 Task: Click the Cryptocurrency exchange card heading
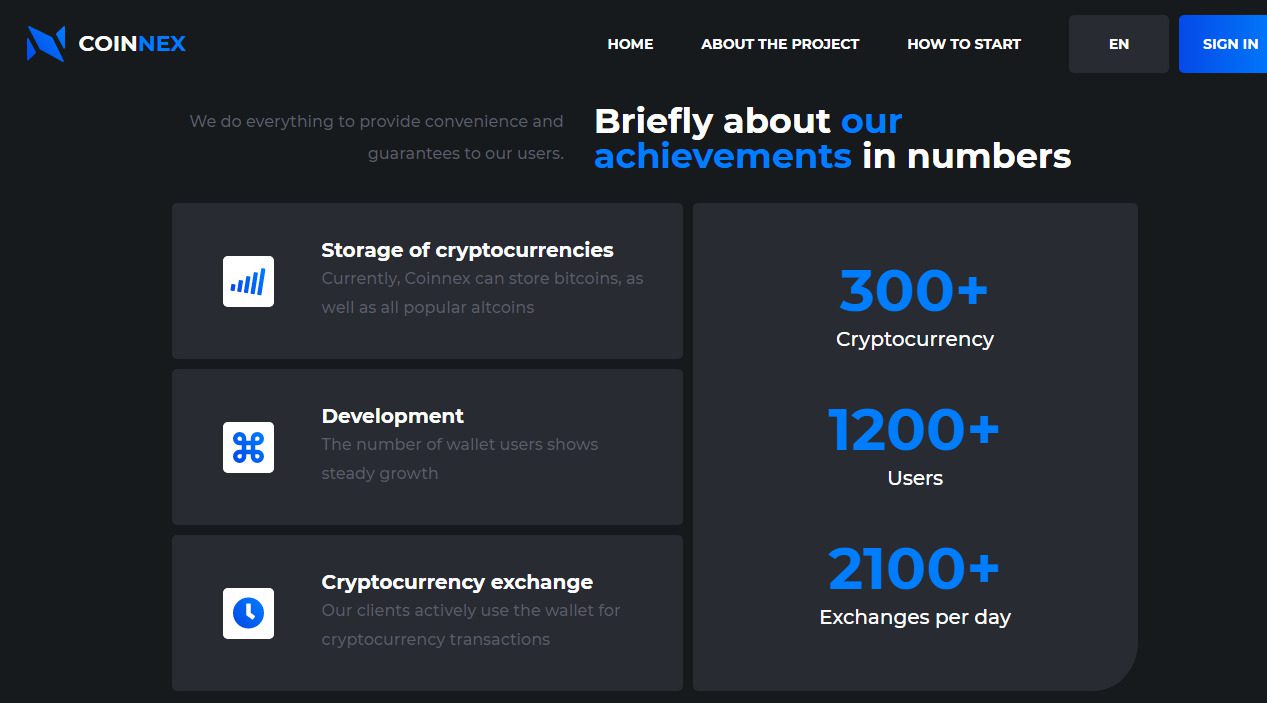457,582
